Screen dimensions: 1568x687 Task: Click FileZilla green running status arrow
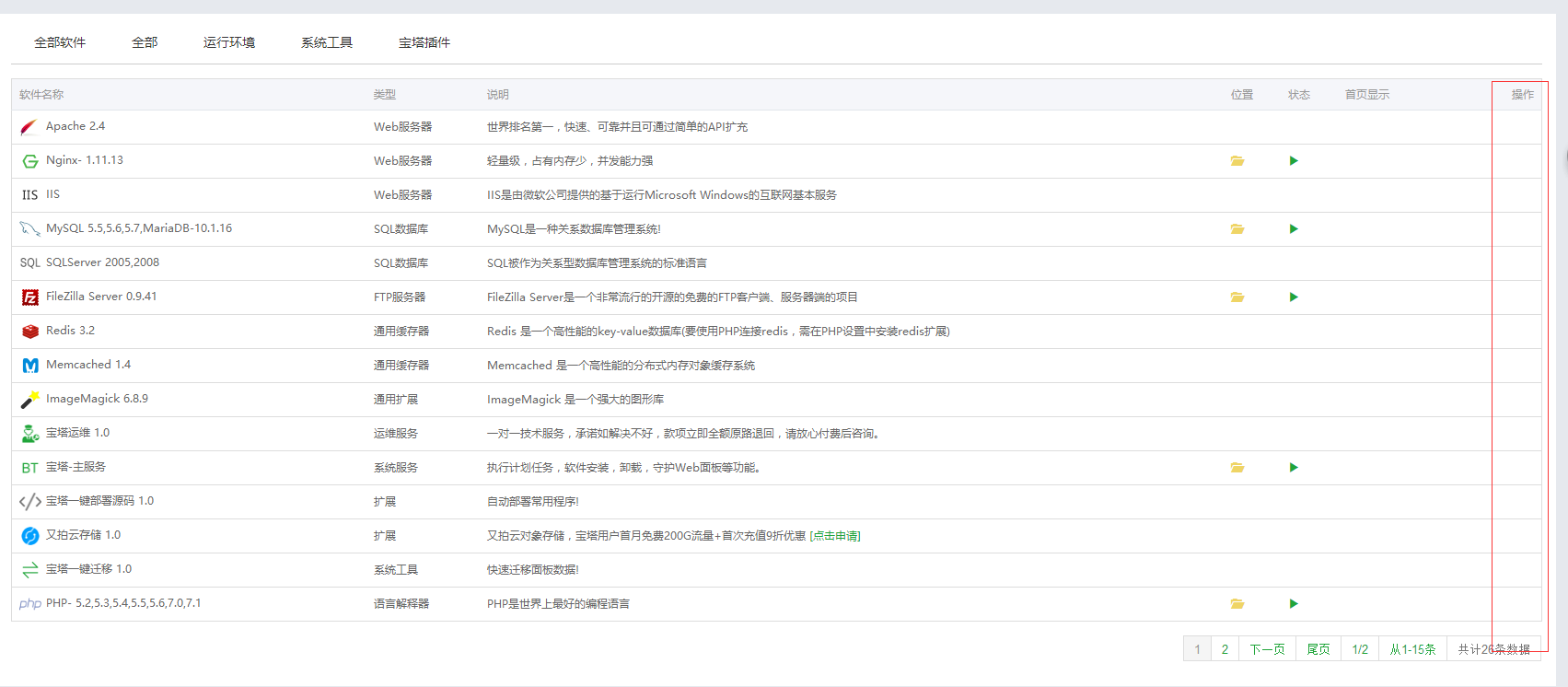1294,297
